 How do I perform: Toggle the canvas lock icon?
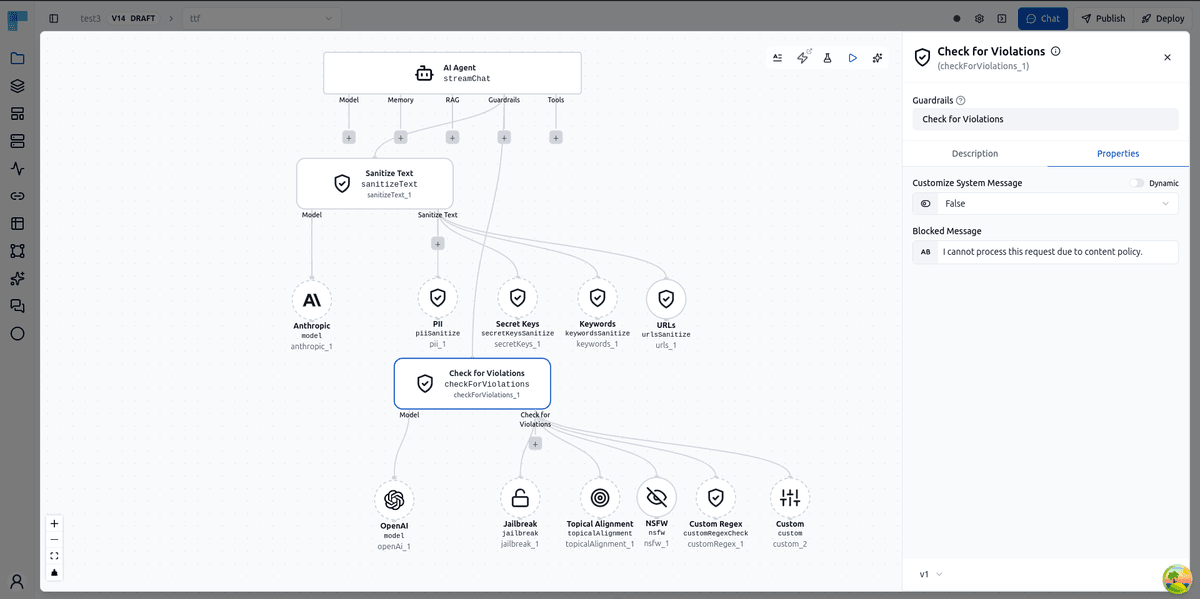pyautogui.click(x=54, y=572)
